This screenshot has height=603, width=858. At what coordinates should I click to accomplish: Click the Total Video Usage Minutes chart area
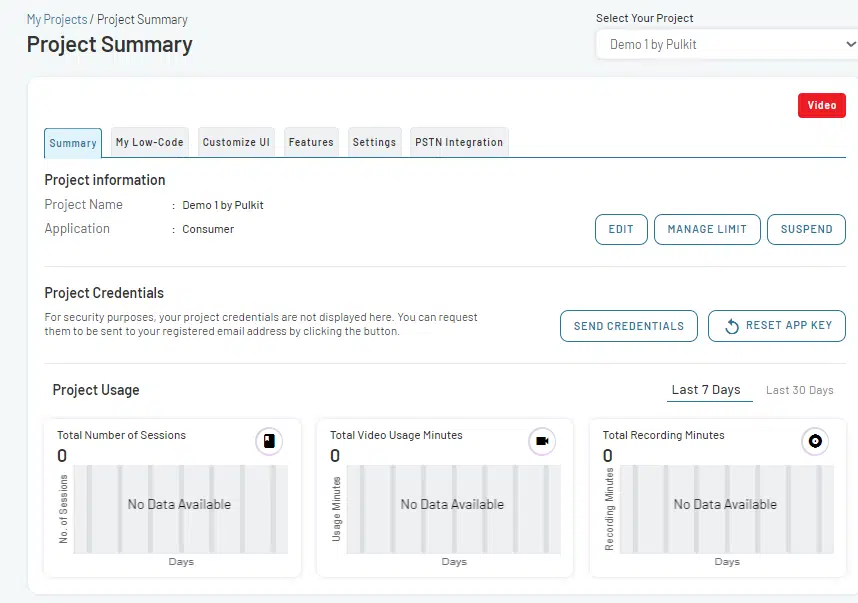tap(452, 509)
